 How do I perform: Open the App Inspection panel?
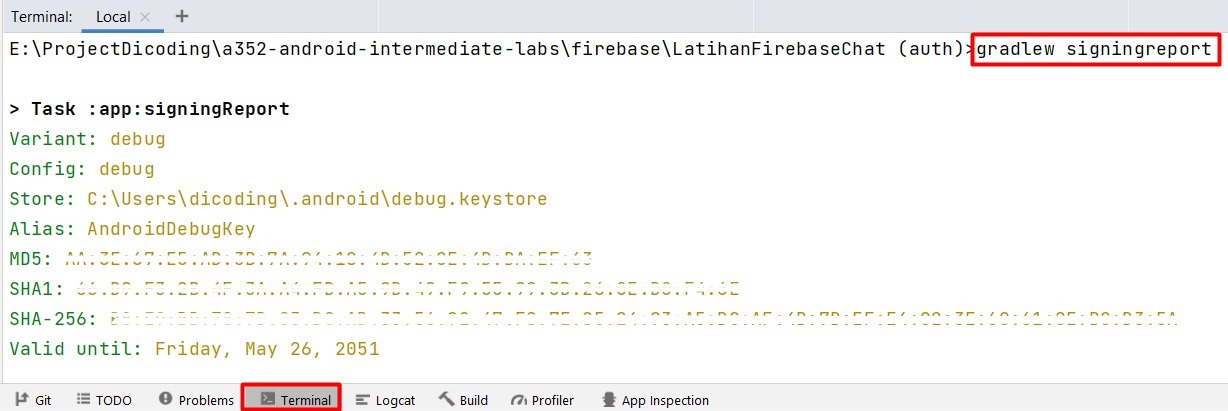[x=655, y=400]
